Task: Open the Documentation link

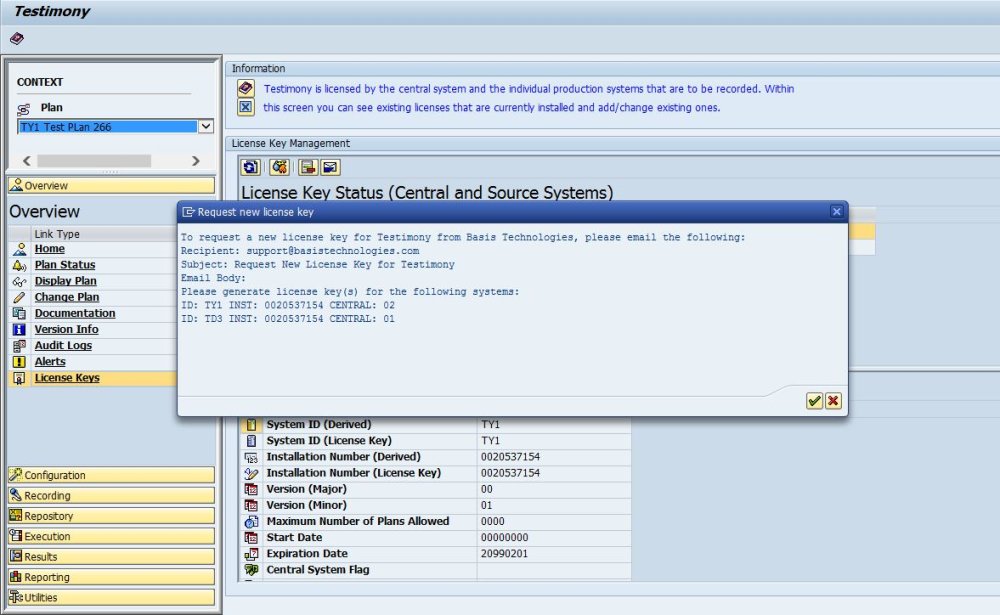Action: click(x=75, y=313)
